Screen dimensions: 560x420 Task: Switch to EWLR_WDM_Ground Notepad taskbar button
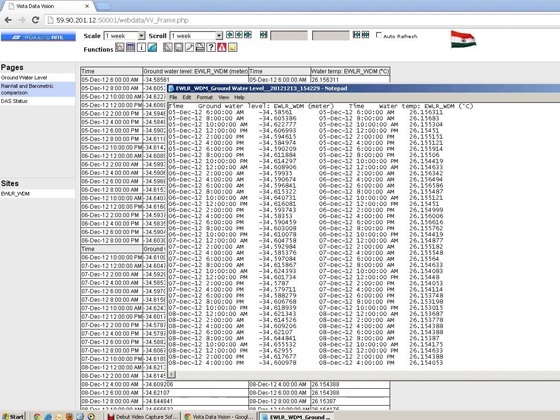(295, 416)
